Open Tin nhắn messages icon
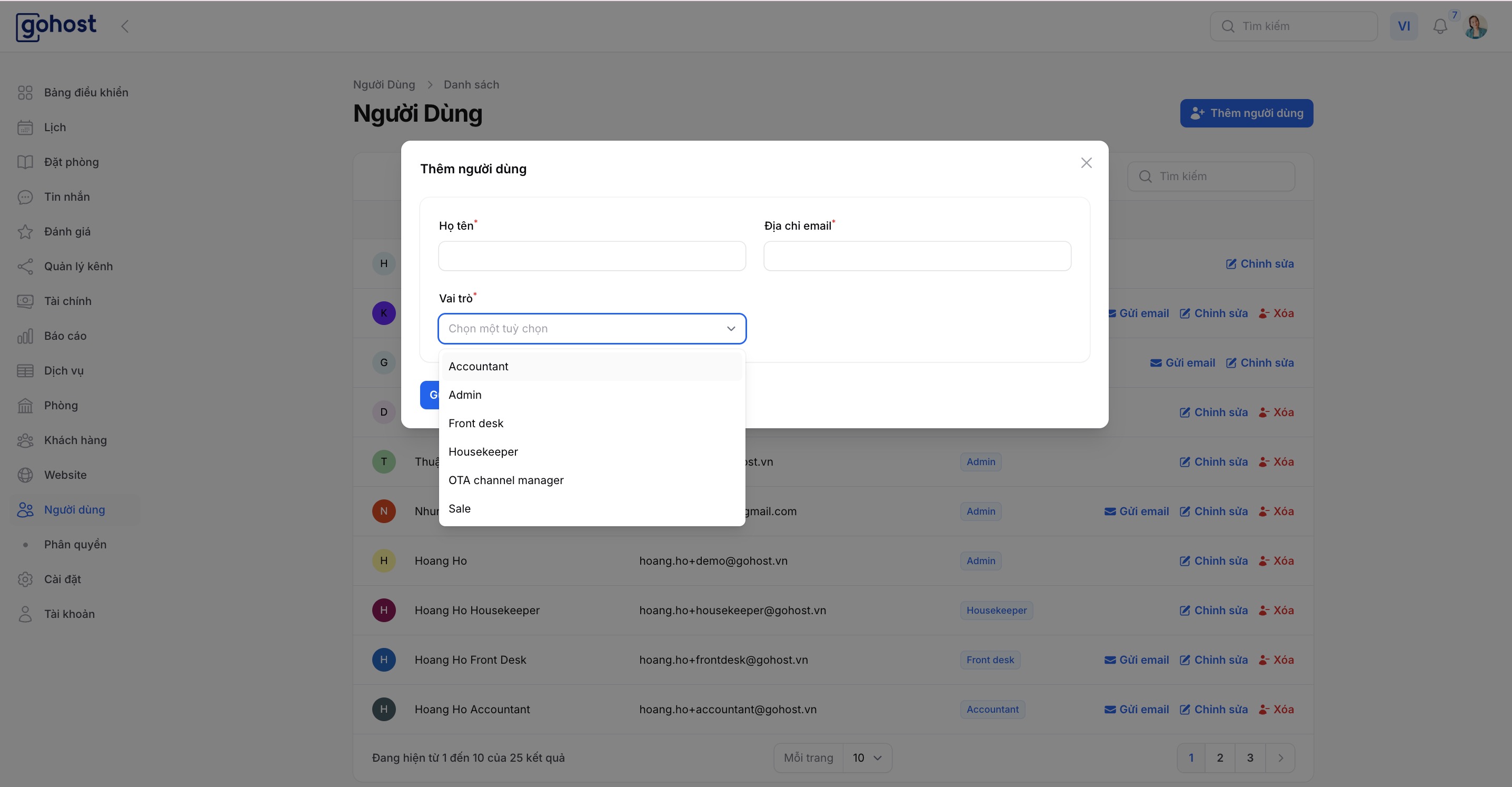 click(25, 197)
